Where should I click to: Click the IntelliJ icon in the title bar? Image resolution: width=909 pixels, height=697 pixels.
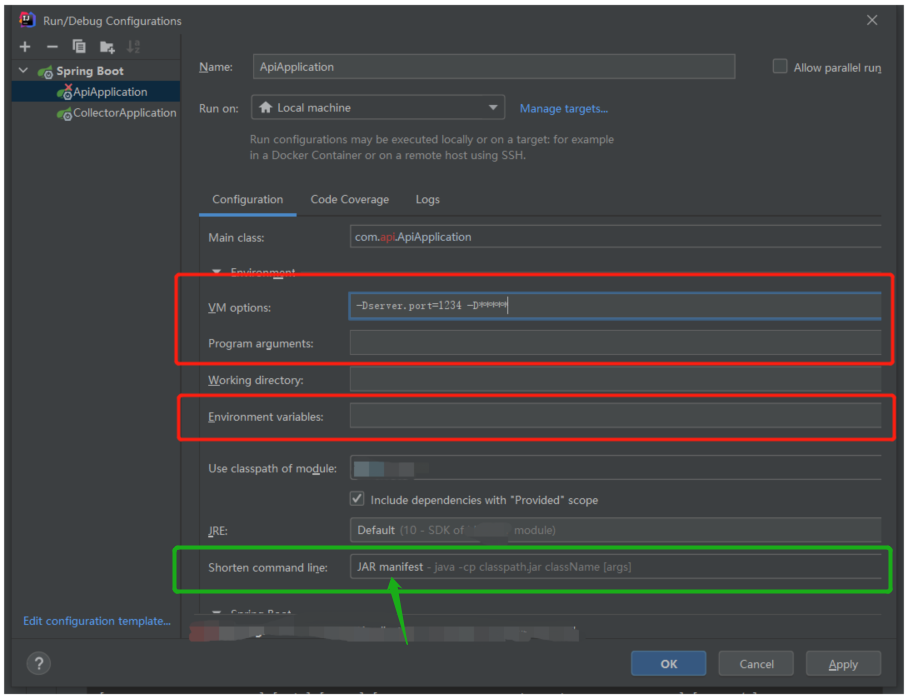point(27,20)
